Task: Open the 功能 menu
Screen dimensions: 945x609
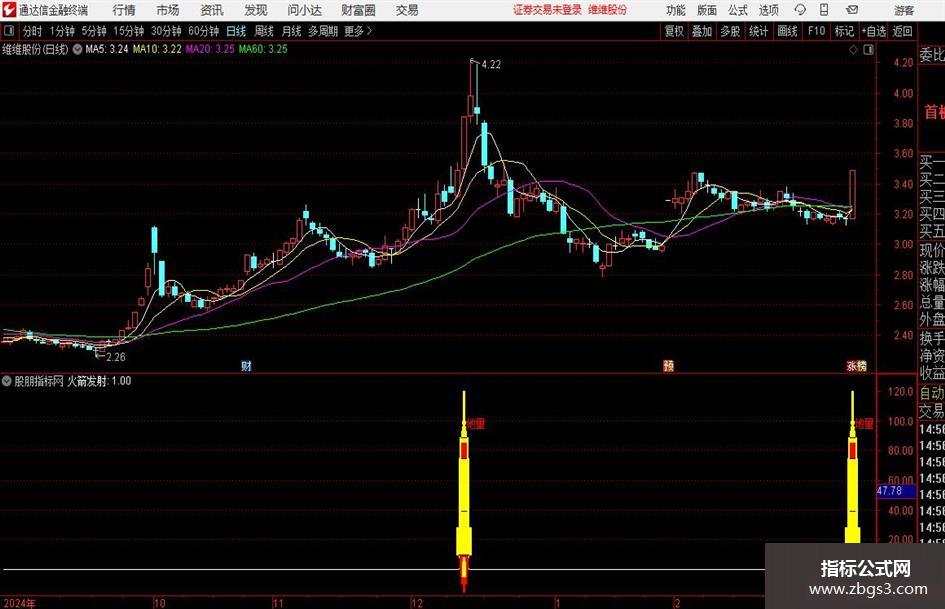Action: [676, 10]
